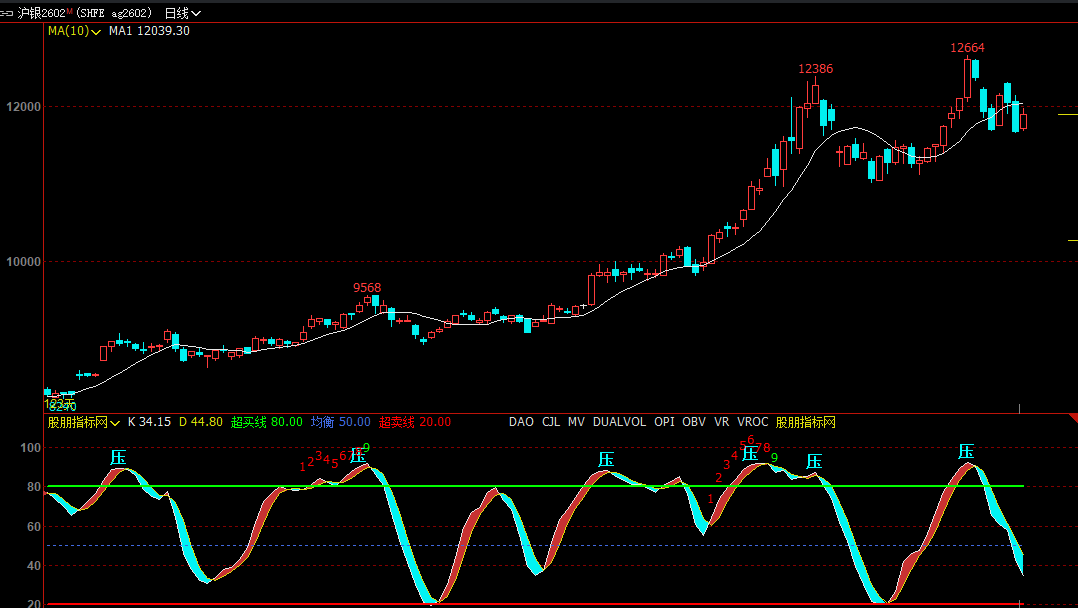Click the D 44.80 value

[x=201, y=422]
